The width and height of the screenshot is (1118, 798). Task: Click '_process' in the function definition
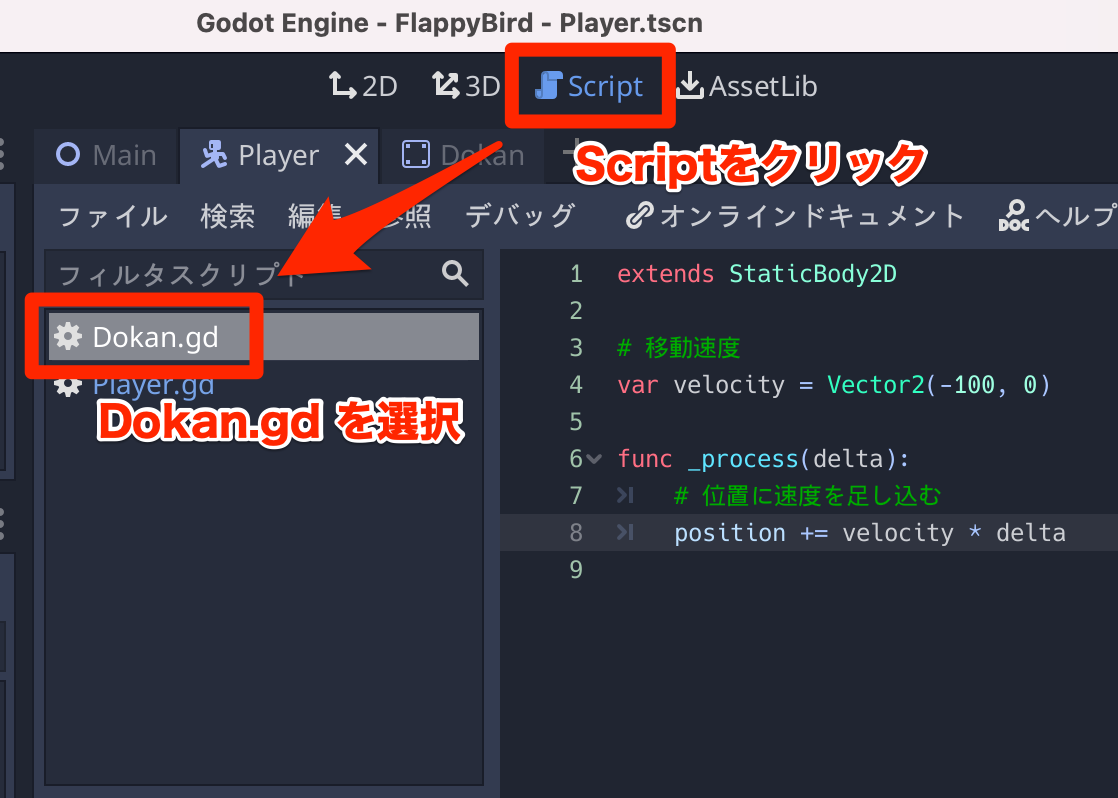click(743, 459)
